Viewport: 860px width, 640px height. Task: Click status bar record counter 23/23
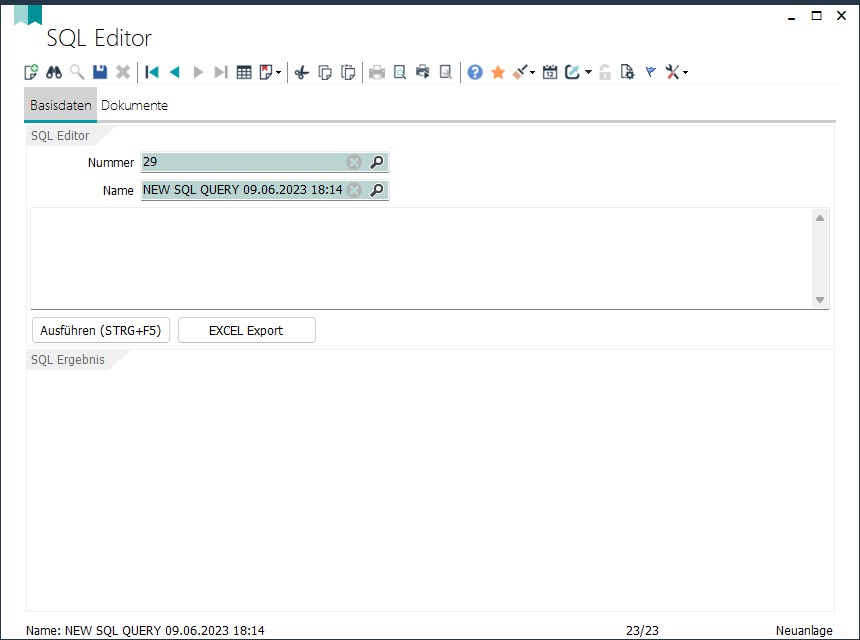pos(642,631)
